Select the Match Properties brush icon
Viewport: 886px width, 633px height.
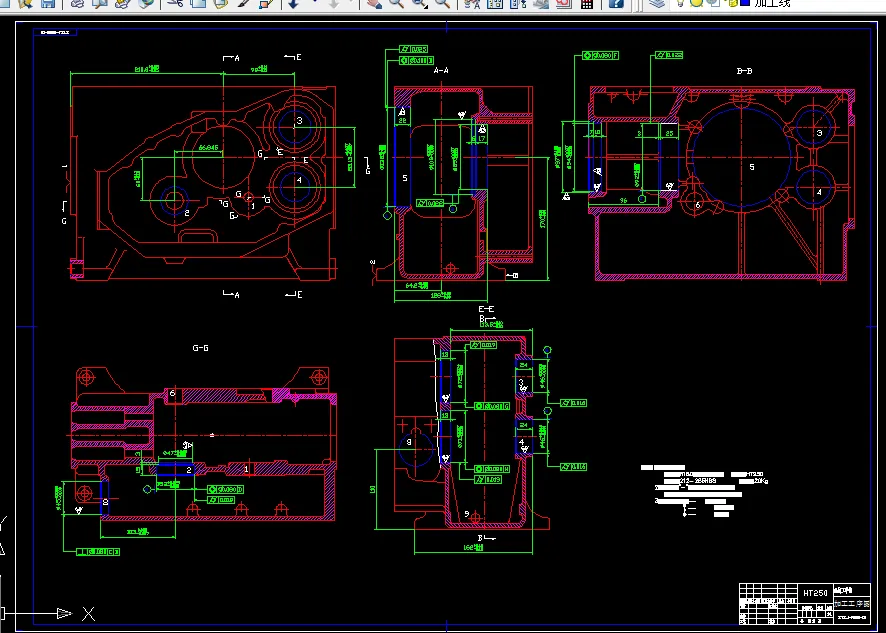coord(244,3)
